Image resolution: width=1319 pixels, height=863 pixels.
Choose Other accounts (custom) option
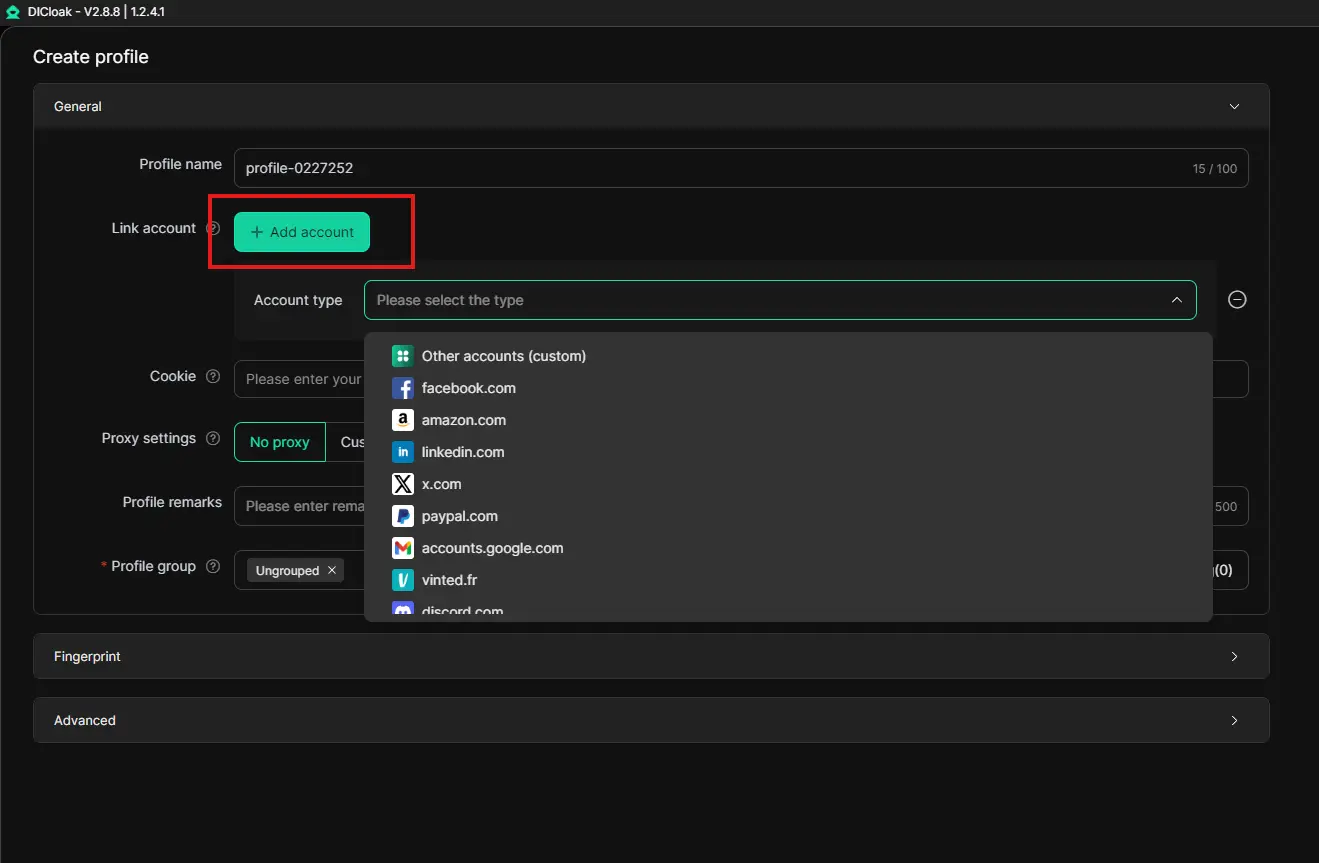pyautogui.click(x=503, y=356)
